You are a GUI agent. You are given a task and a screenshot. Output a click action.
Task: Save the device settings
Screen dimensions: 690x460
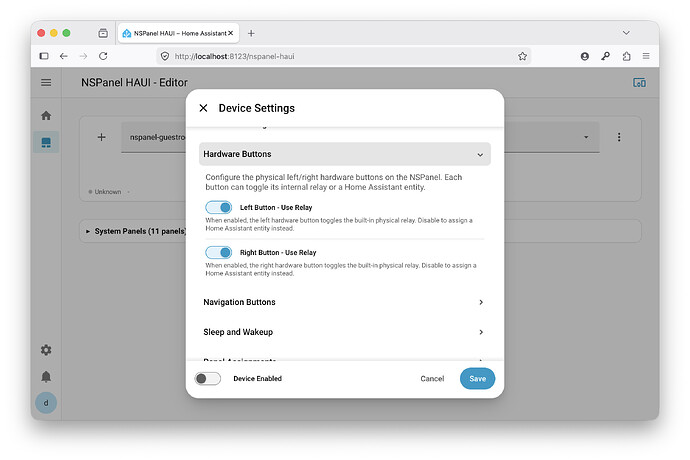tap(477, 379)
